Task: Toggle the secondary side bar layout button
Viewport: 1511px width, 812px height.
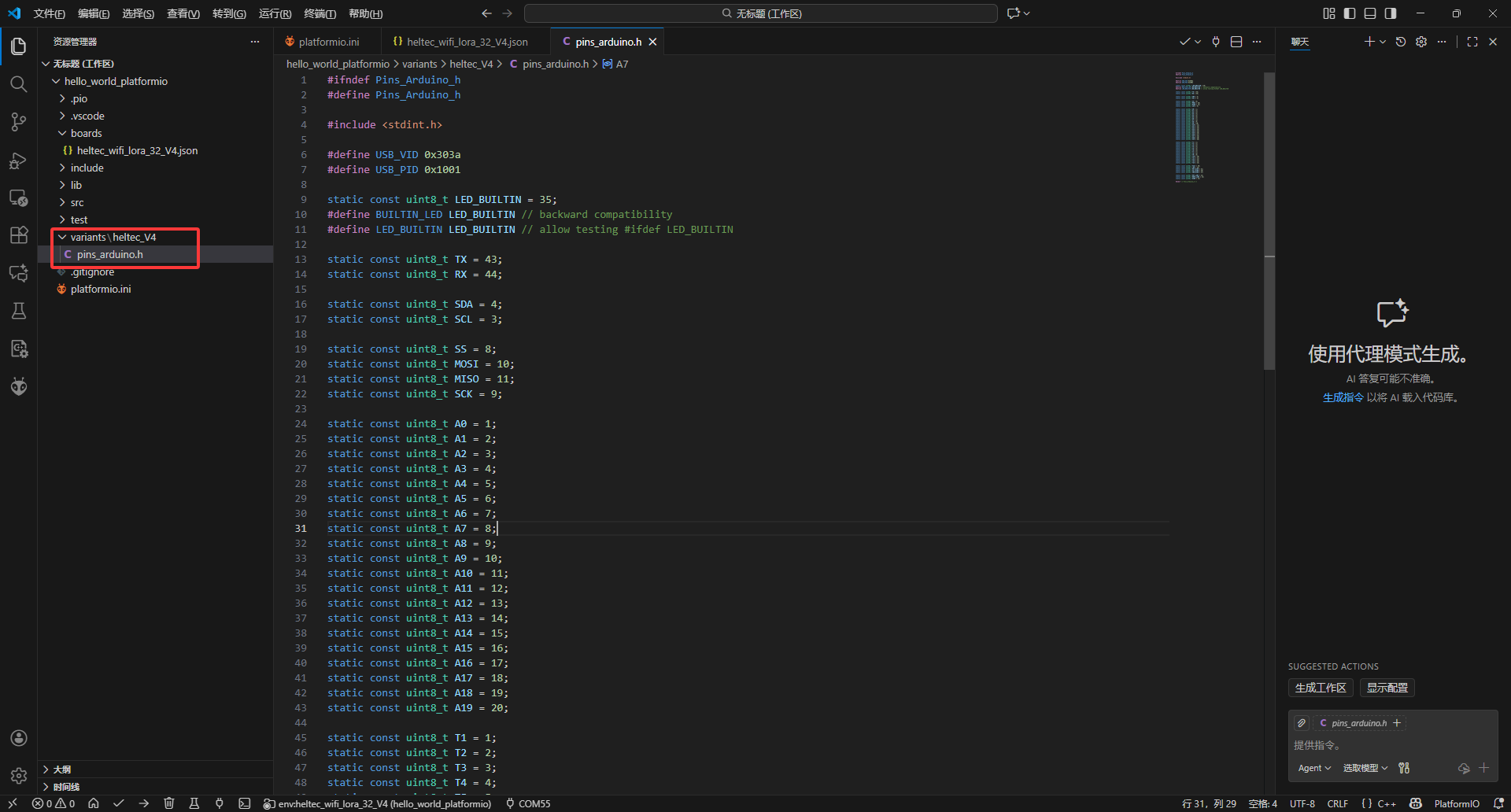Action: point(1391,13)
